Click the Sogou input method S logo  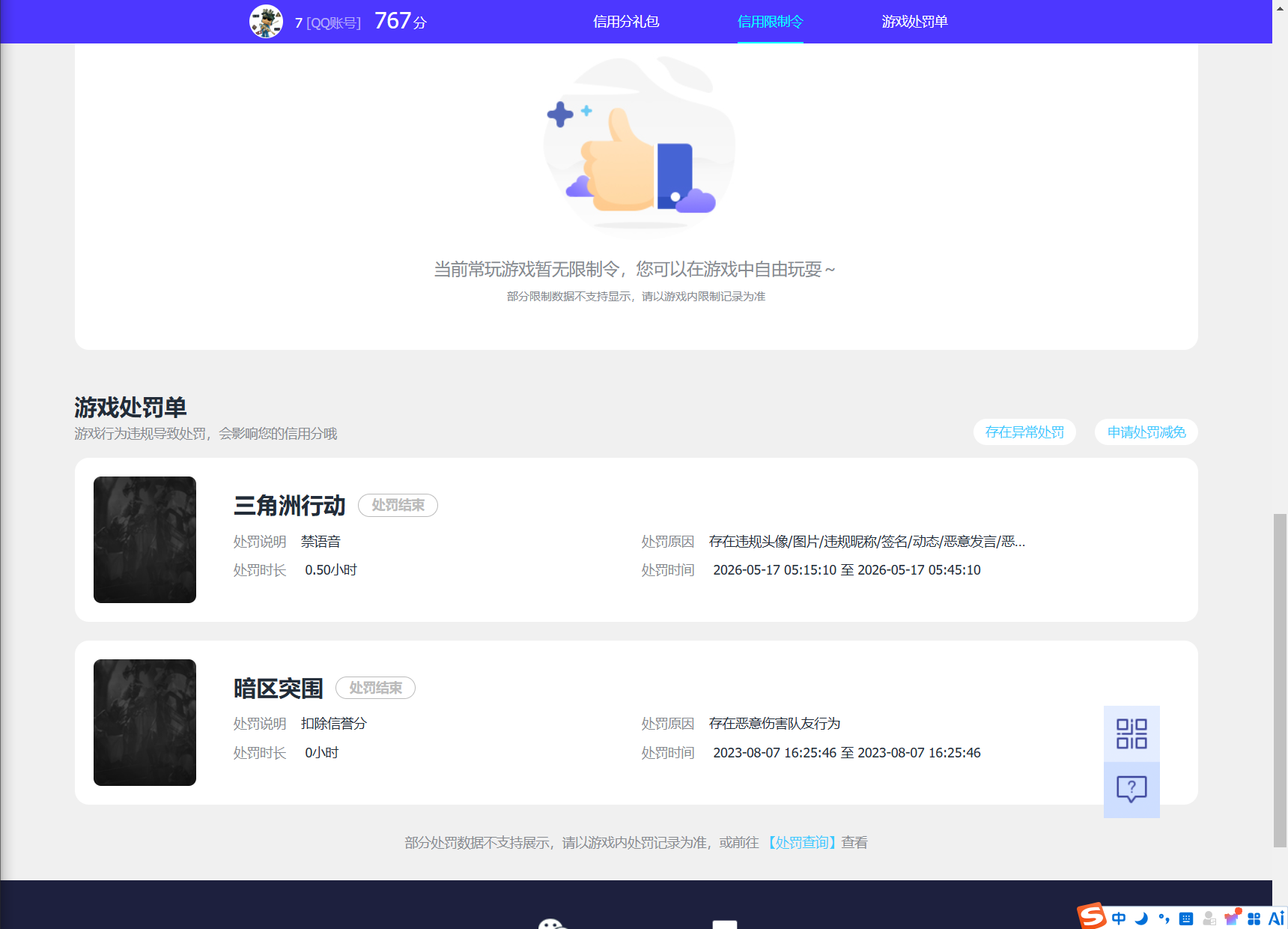click(x=1092, y=916)
